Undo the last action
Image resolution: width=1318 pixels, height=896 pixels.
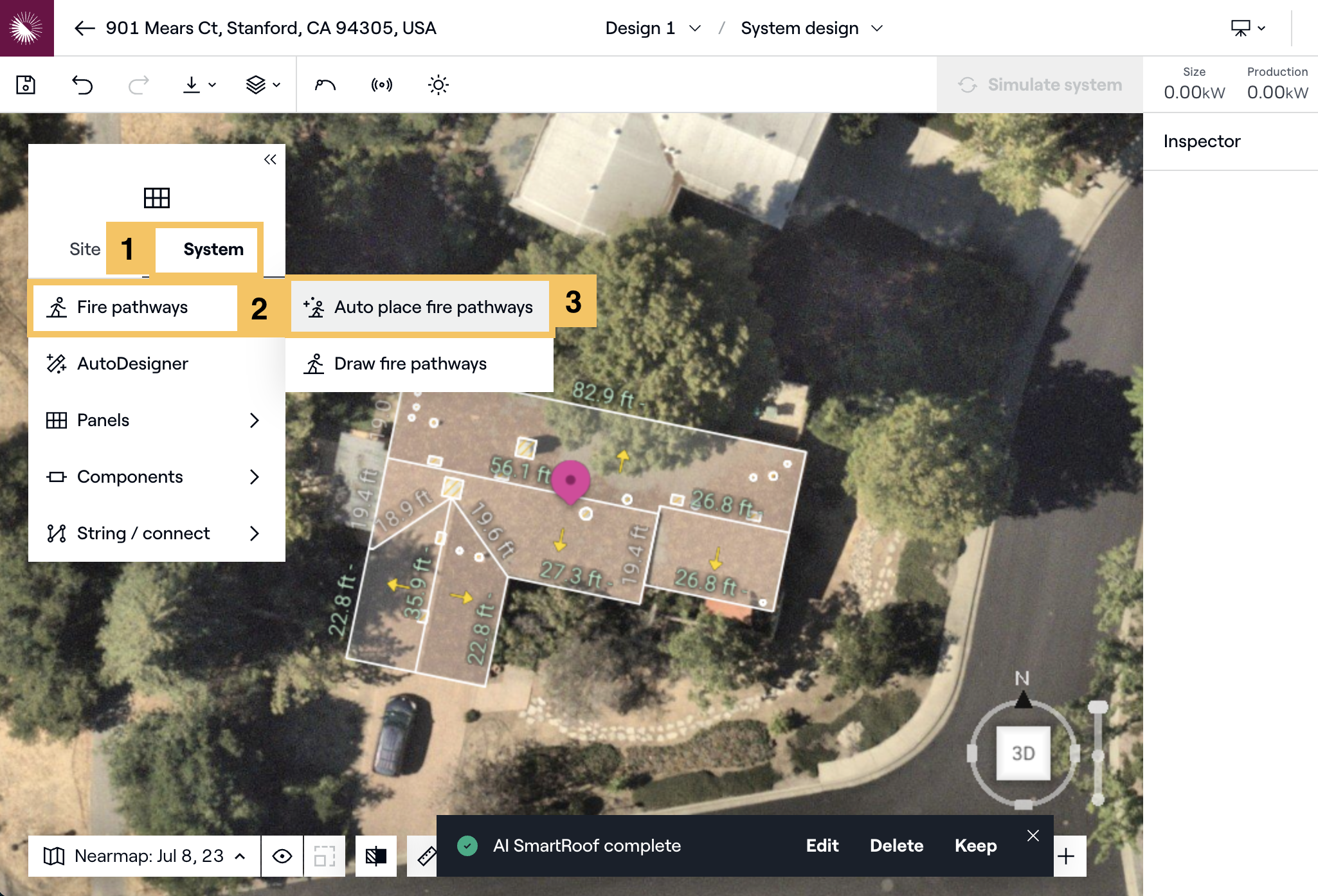tap(82, 85)
